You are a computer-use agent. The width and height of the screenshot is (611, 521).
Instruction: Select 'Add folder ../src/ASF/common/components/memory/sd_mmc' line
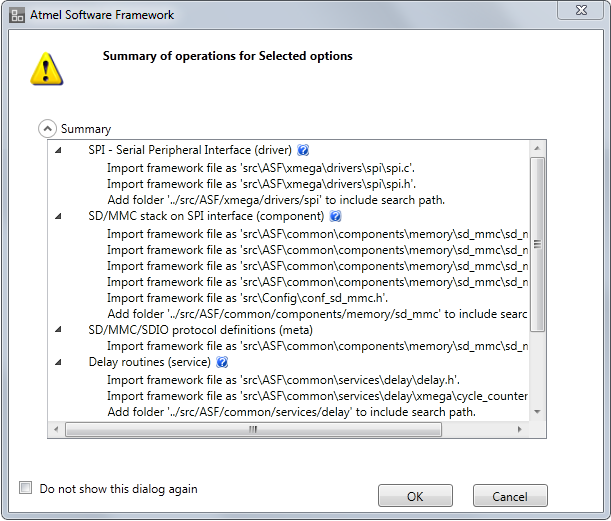coord(318,314)
